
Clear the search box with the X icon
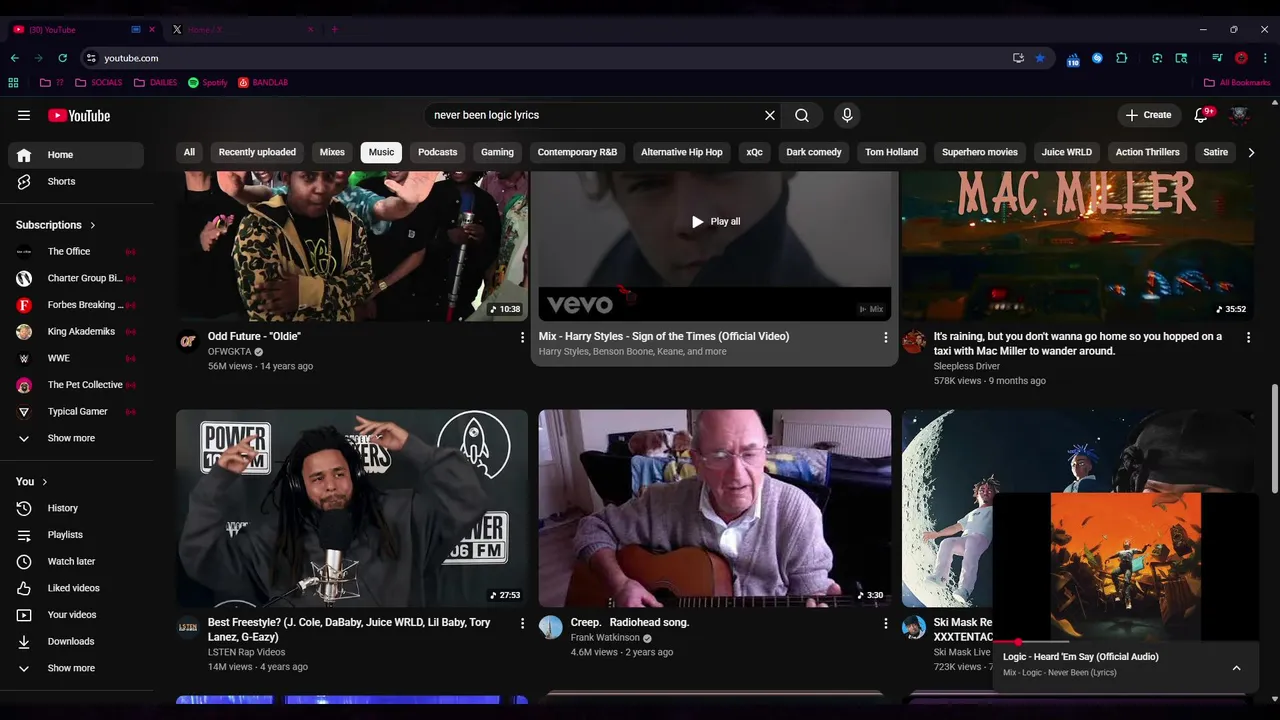coord(770,115)
